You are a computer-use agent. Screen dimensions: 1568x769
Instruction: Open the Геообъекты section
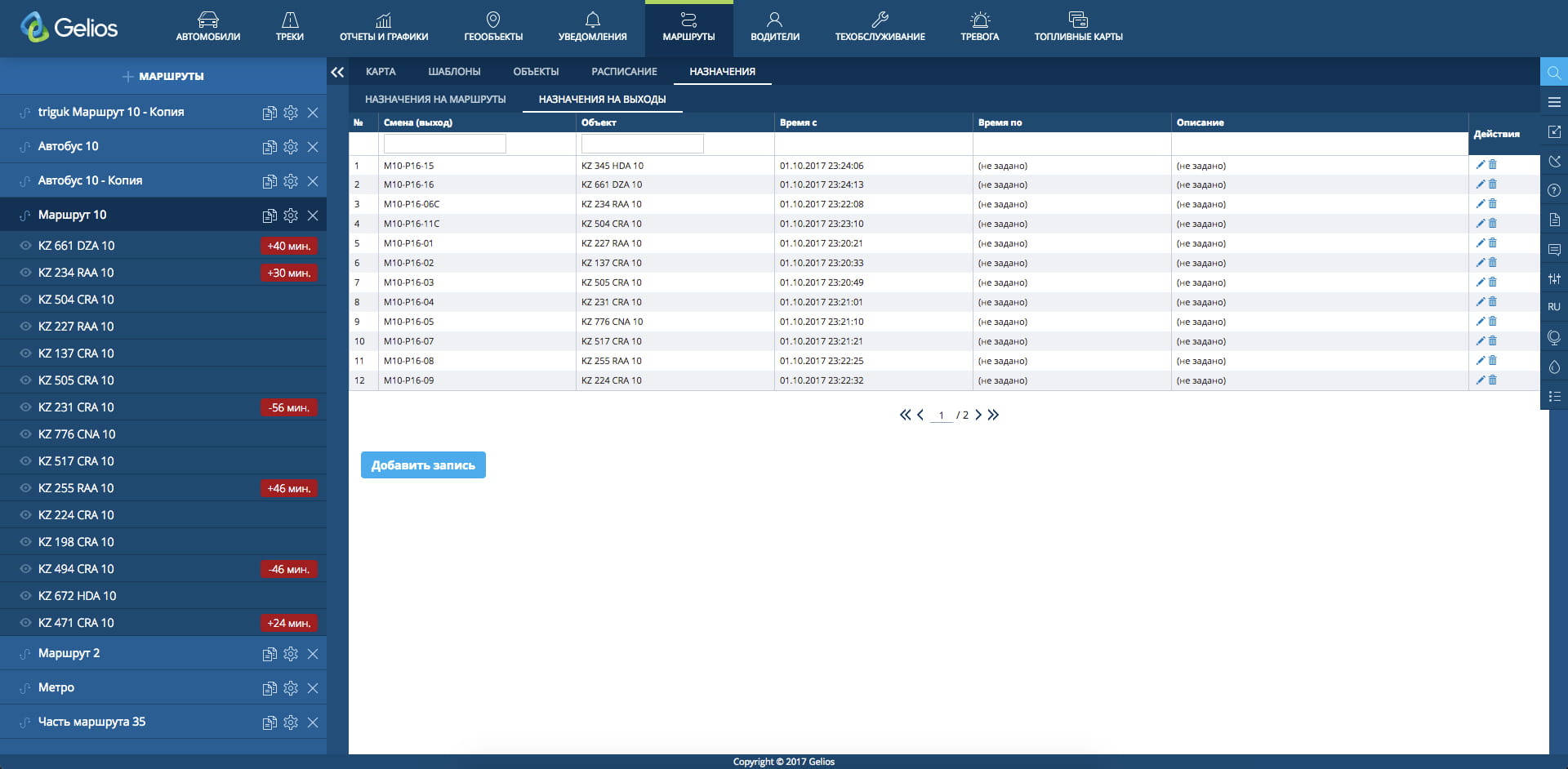[493, 27]
